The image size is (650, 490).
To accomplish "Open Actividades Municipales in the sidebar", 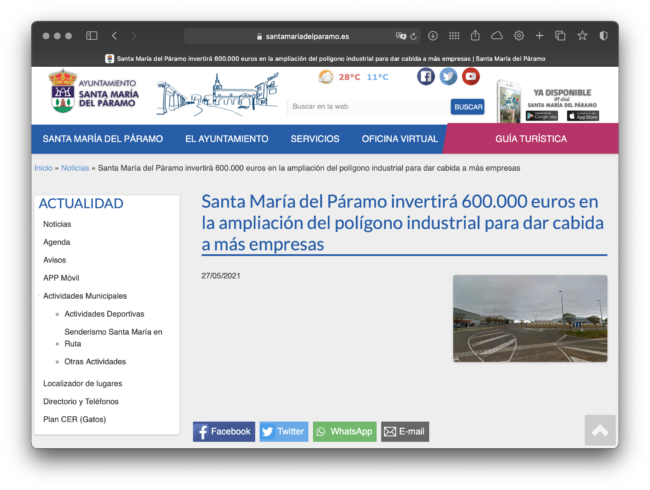I will tap(85, 296).
